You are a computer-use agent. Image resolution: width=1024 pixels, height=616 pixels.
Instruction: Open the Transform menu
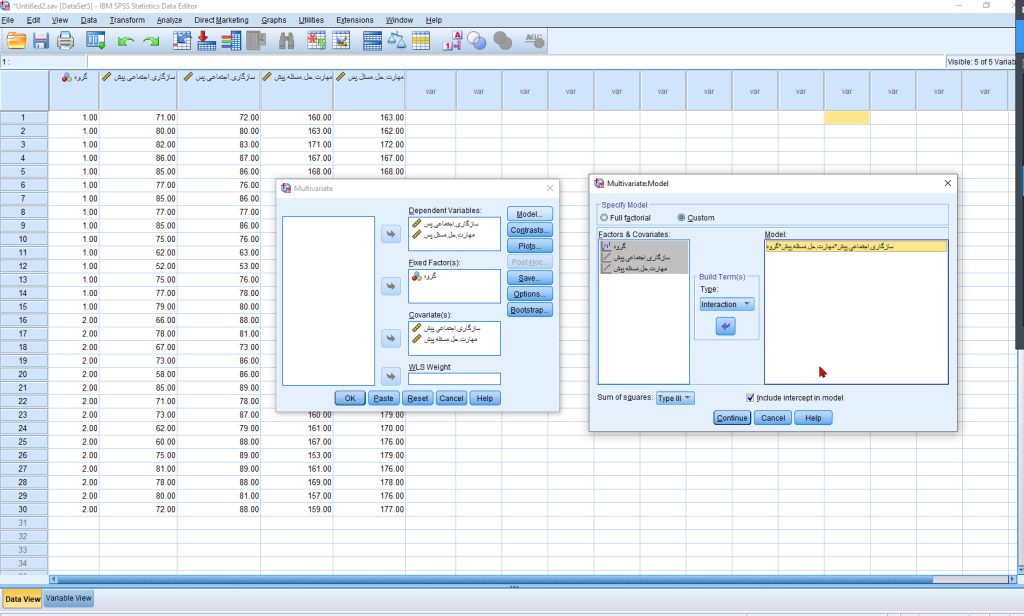(x=127, y=20)
